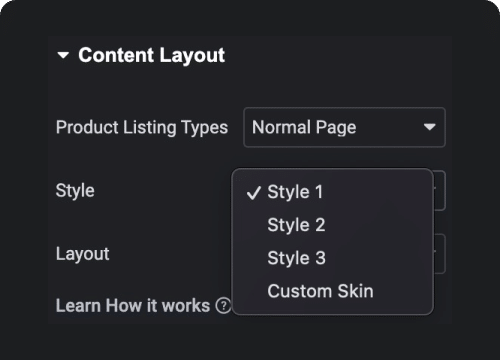Click the Normal Page selected value text
The height and width of the screenshot is (360, 500).
pos(304,127)
